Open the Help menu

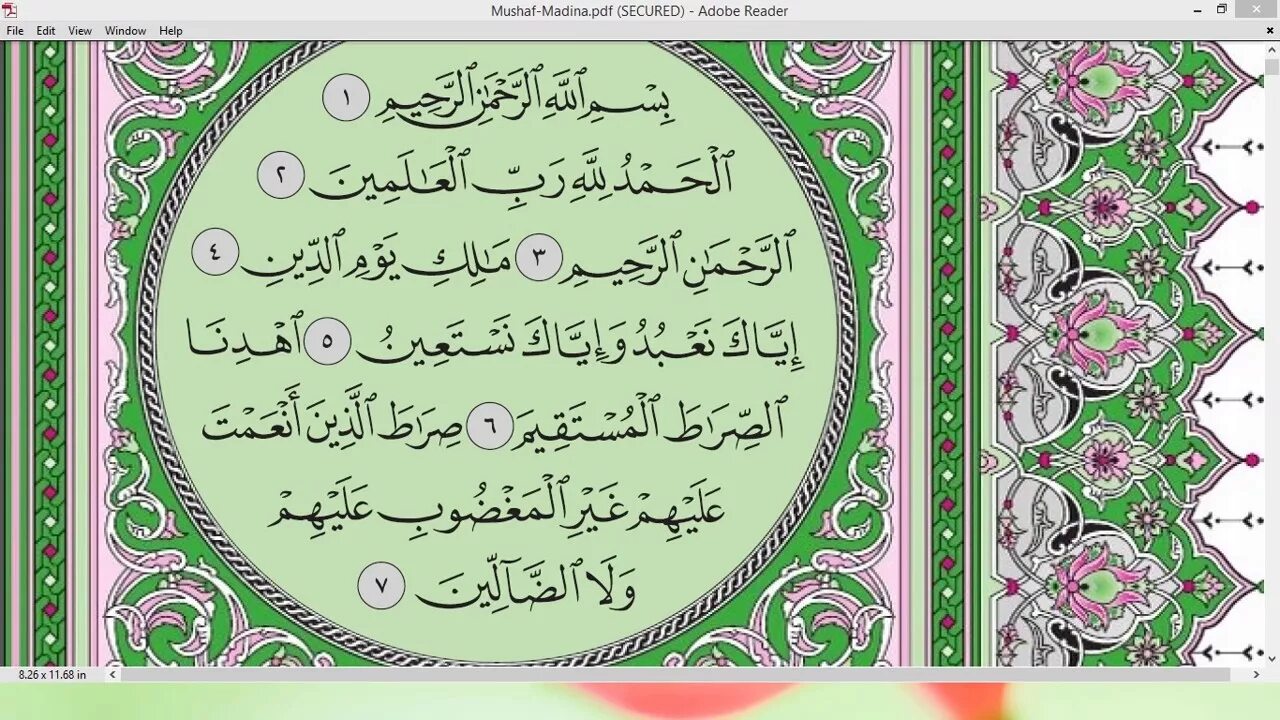[171, 31]
